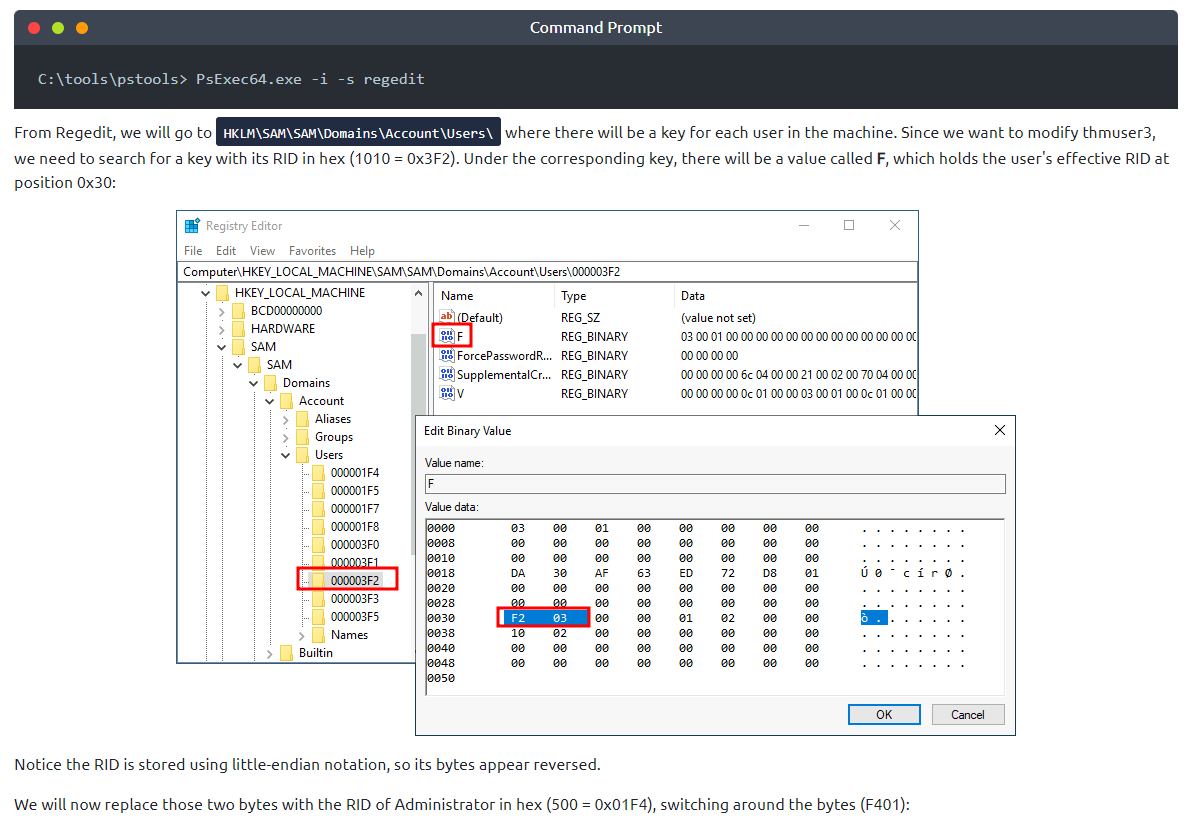The height and width of the screenshot is (824, 1193).
Task: Select the 000001F4 user key
Action: (354, 473)
